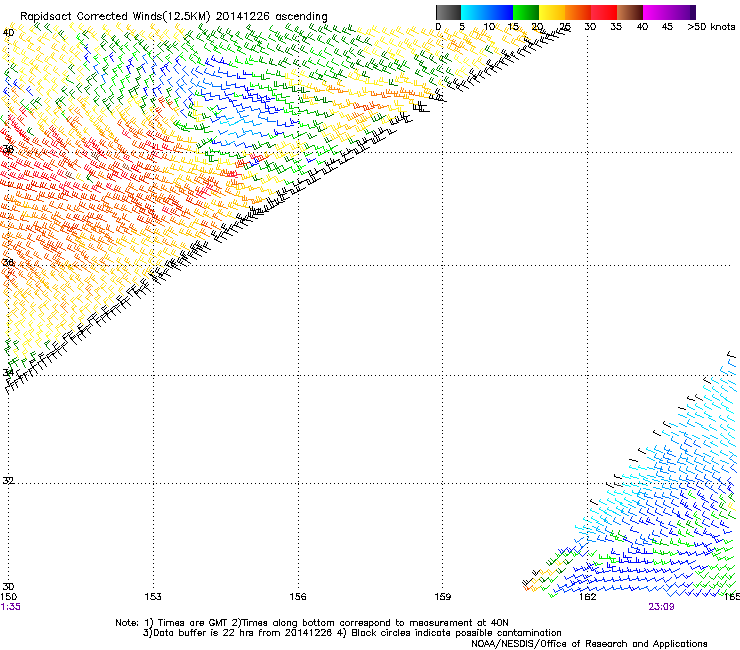This screenshot has height=650, width=740.
Task: Click the latitude label '32'
Action: click(x=8, y=481)
